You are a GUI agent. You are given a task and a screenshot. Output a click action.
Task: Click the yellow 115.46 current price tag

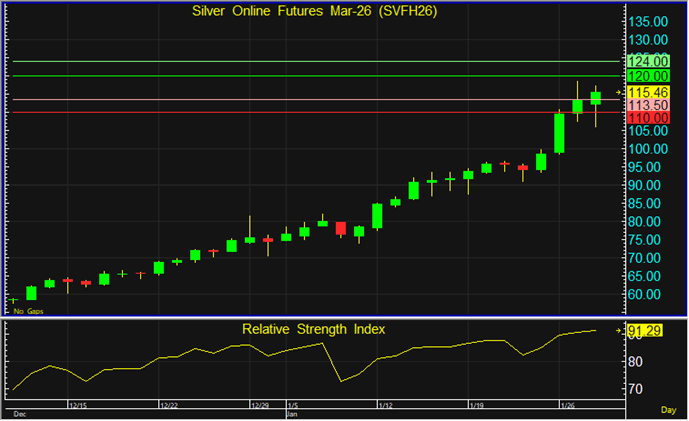[648, 92]
